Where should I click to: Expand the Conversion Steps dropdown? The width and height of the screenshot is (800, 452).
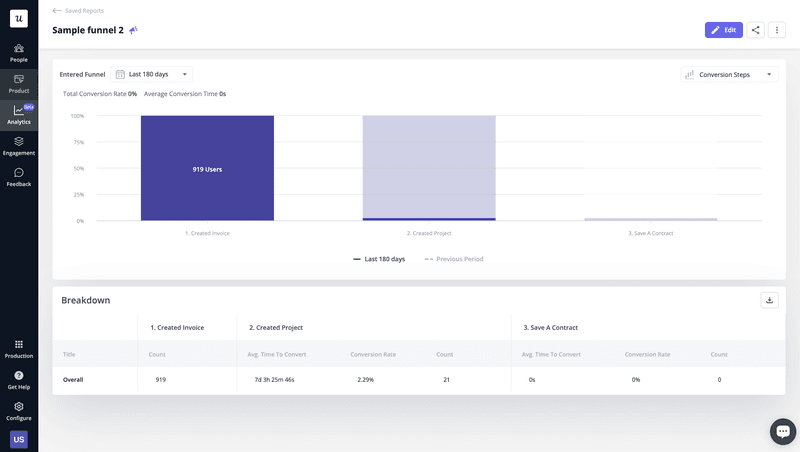[x=730, y=74]
